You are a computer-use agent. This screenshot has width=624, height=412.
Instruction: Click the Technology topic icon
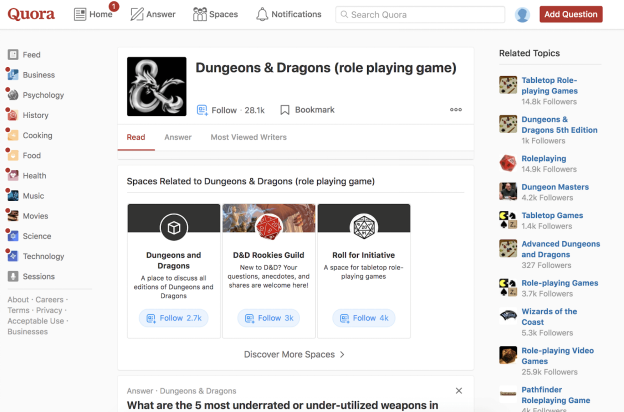(13, 256)
